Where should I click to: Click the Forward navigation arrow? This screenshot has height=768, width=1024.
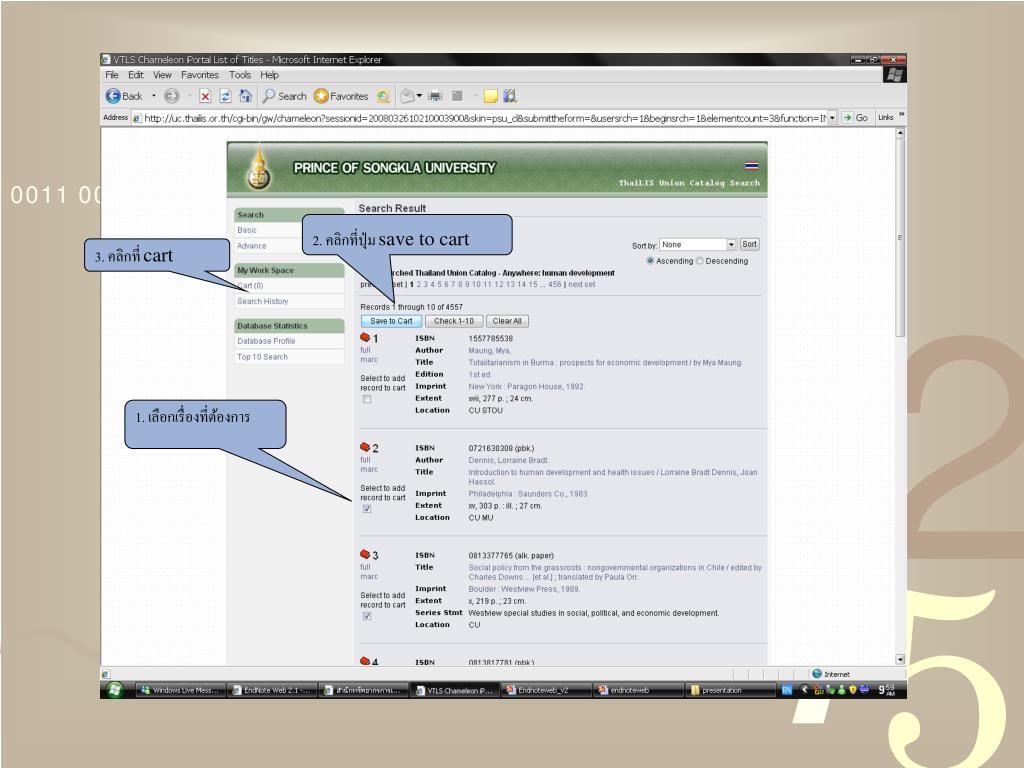(x=171, y=96)
